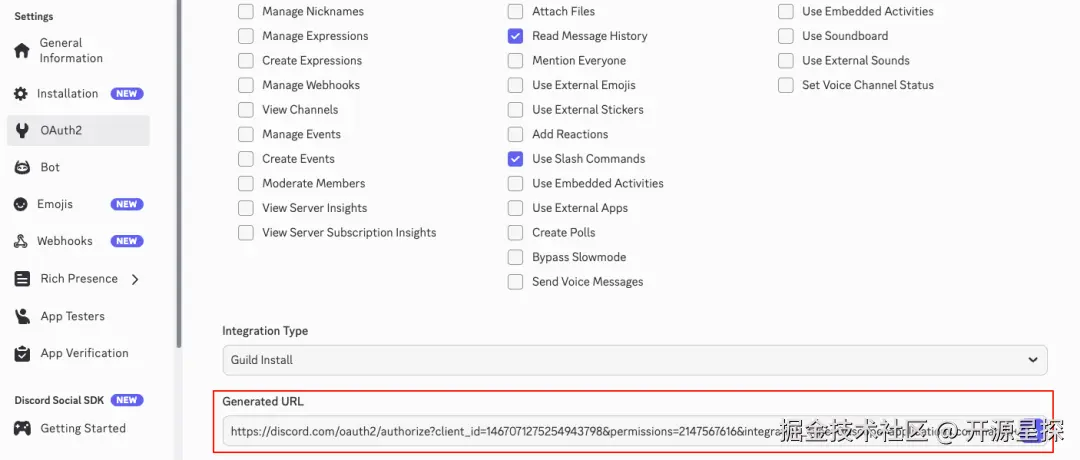This screenshot has width=1080, height=460.
Task: Enable Set Voice Channel Status checkbox
Action: [x=785, y=85]
